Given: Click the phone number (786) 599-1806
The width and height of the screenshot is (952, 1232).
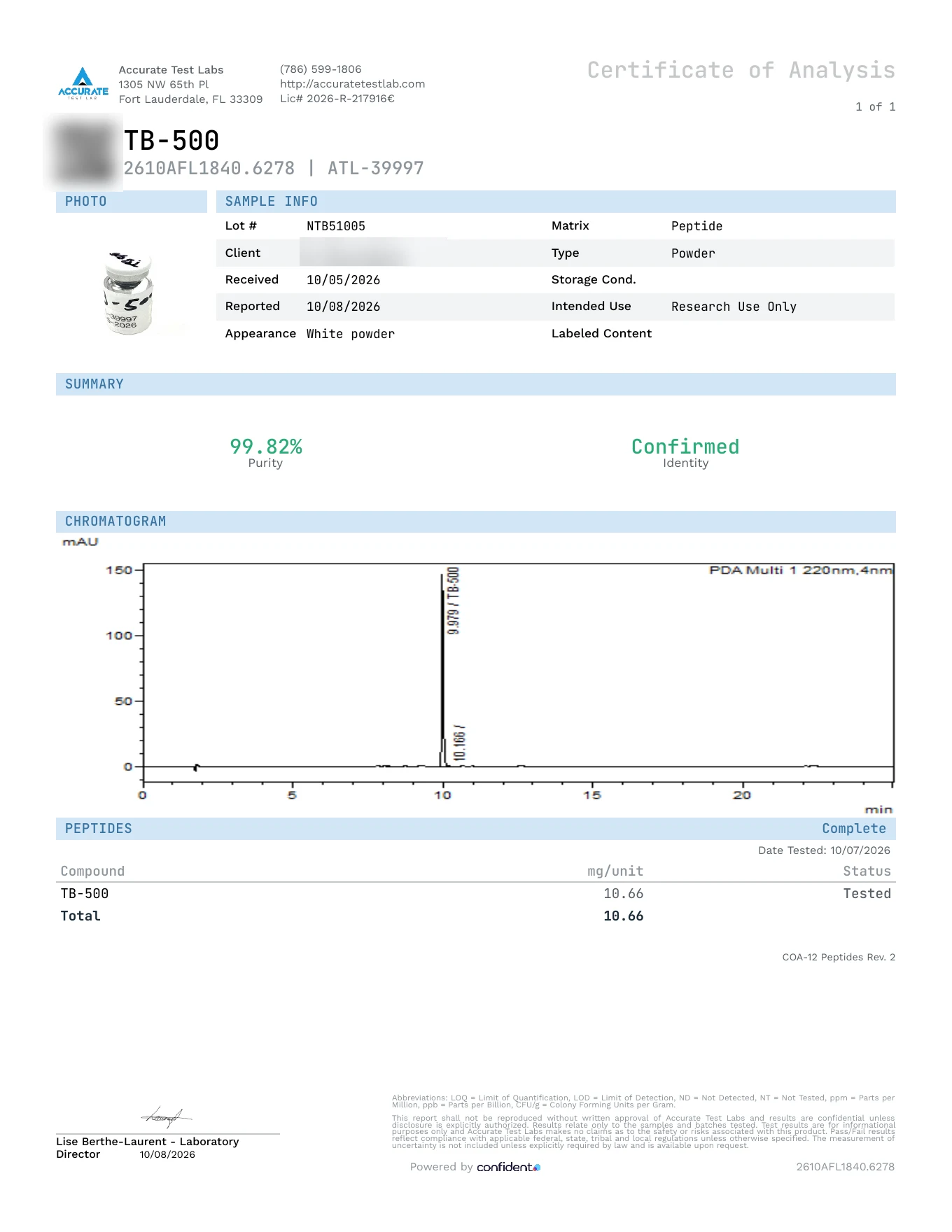Looking at the screenshot, I should tap(321, 69).
